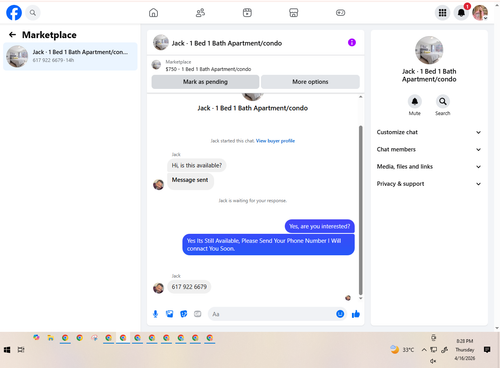Go back using the arrow beside Marketplace
The image size is (500, 368).
[12, 35]
